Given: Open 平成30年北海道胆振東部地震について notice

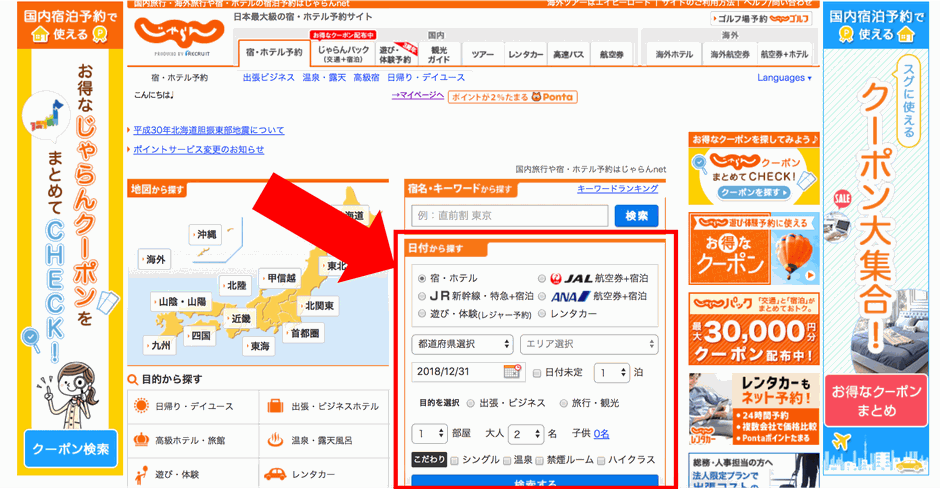Looking at the screenshot, I should click(209, 130).
